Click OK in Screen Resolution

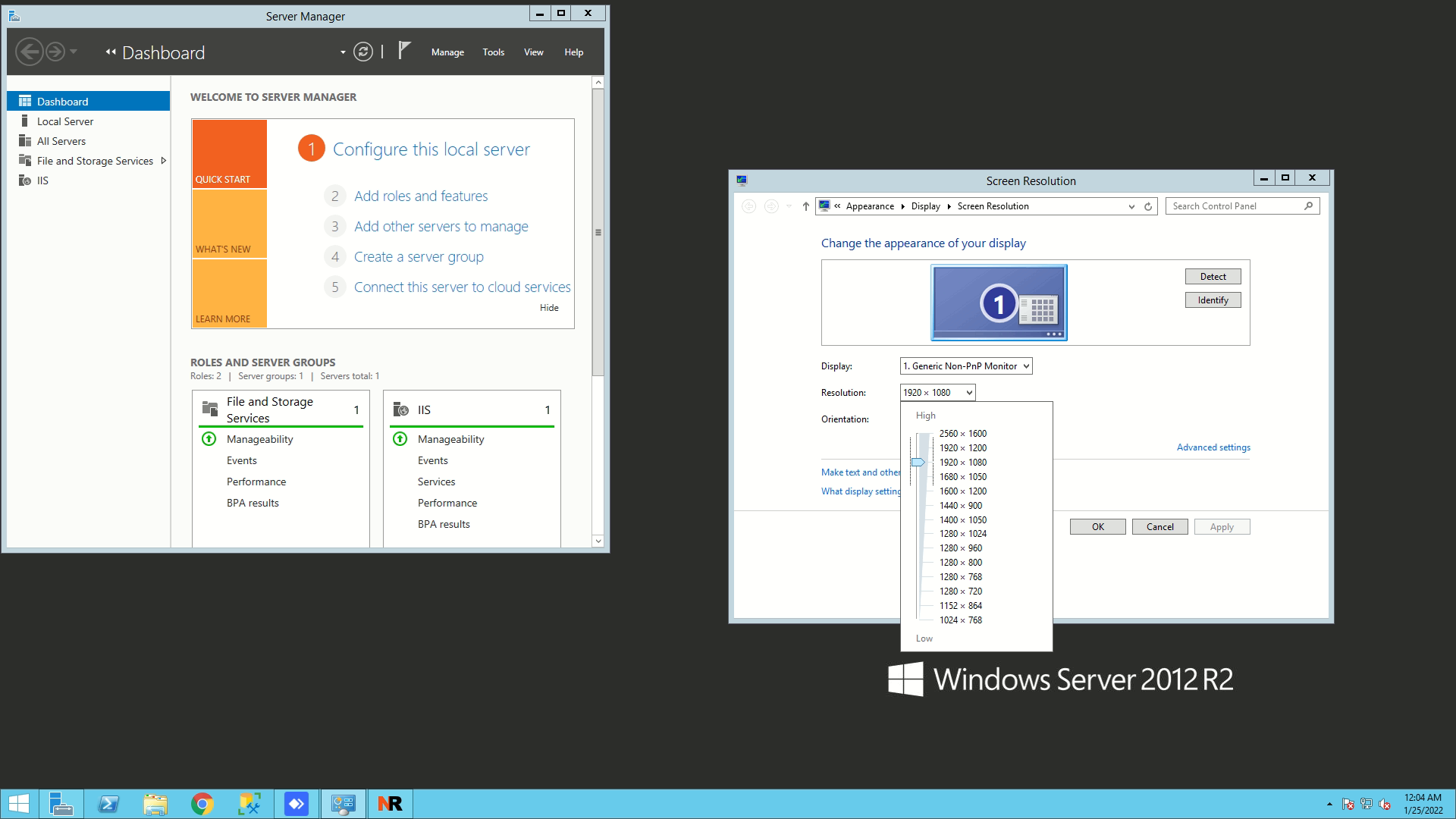1098,527
